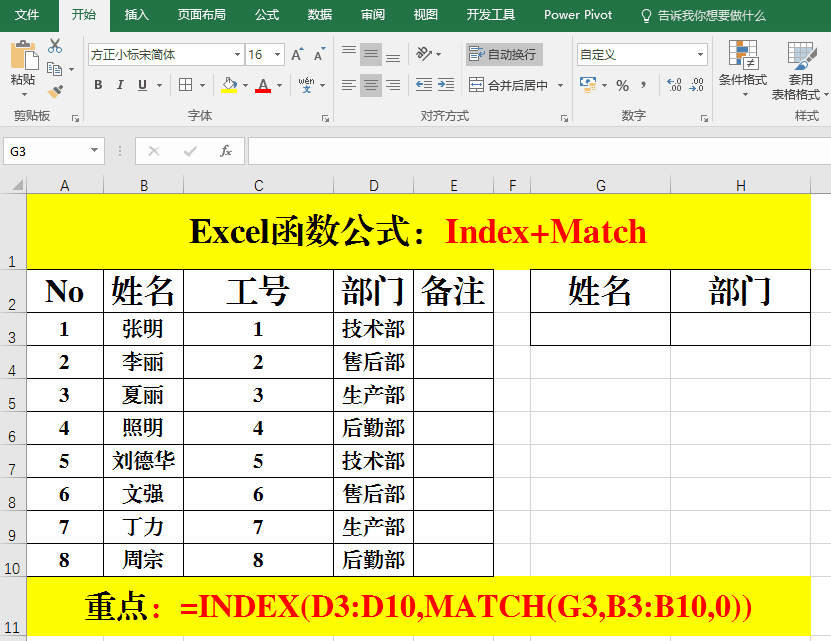Select row 5 header
Viewport: 831px width, 641px height.
click(x=12, y=395)
